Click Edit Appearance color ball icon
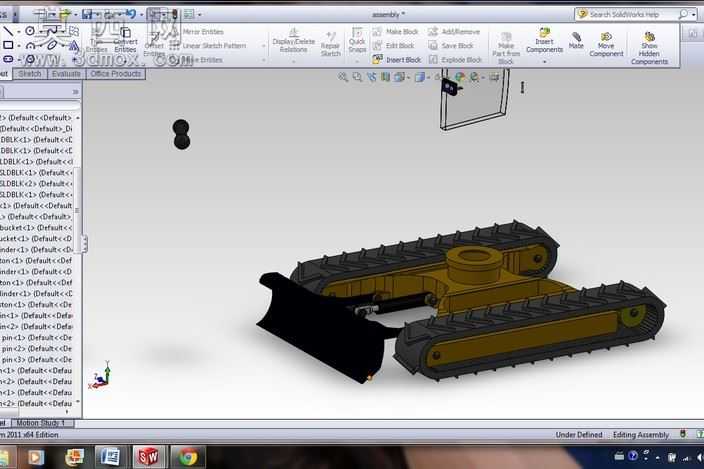Image resolution: width=704 pixels, height=469 pixels. [460, 78]
